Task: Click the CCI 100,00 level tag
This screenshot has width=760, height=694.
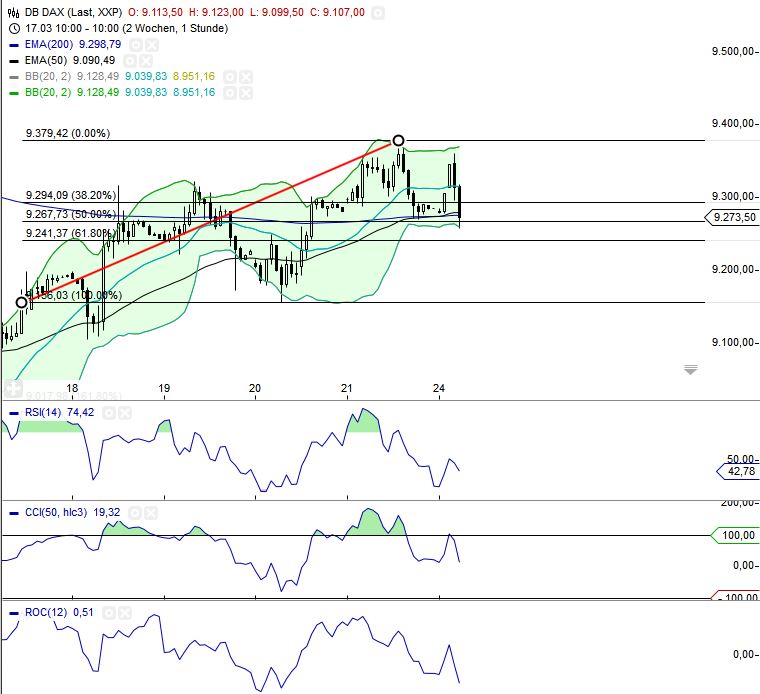Action: click(x=736, y=536)
